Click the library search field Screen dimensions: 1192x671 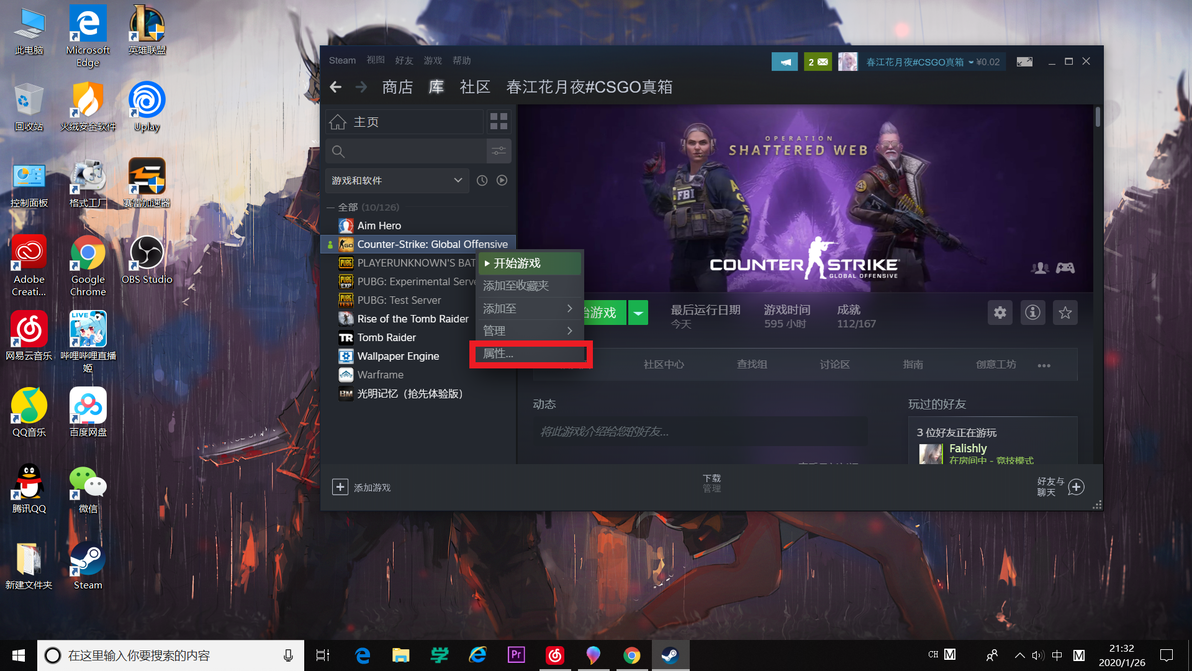[x=407, y=151]
